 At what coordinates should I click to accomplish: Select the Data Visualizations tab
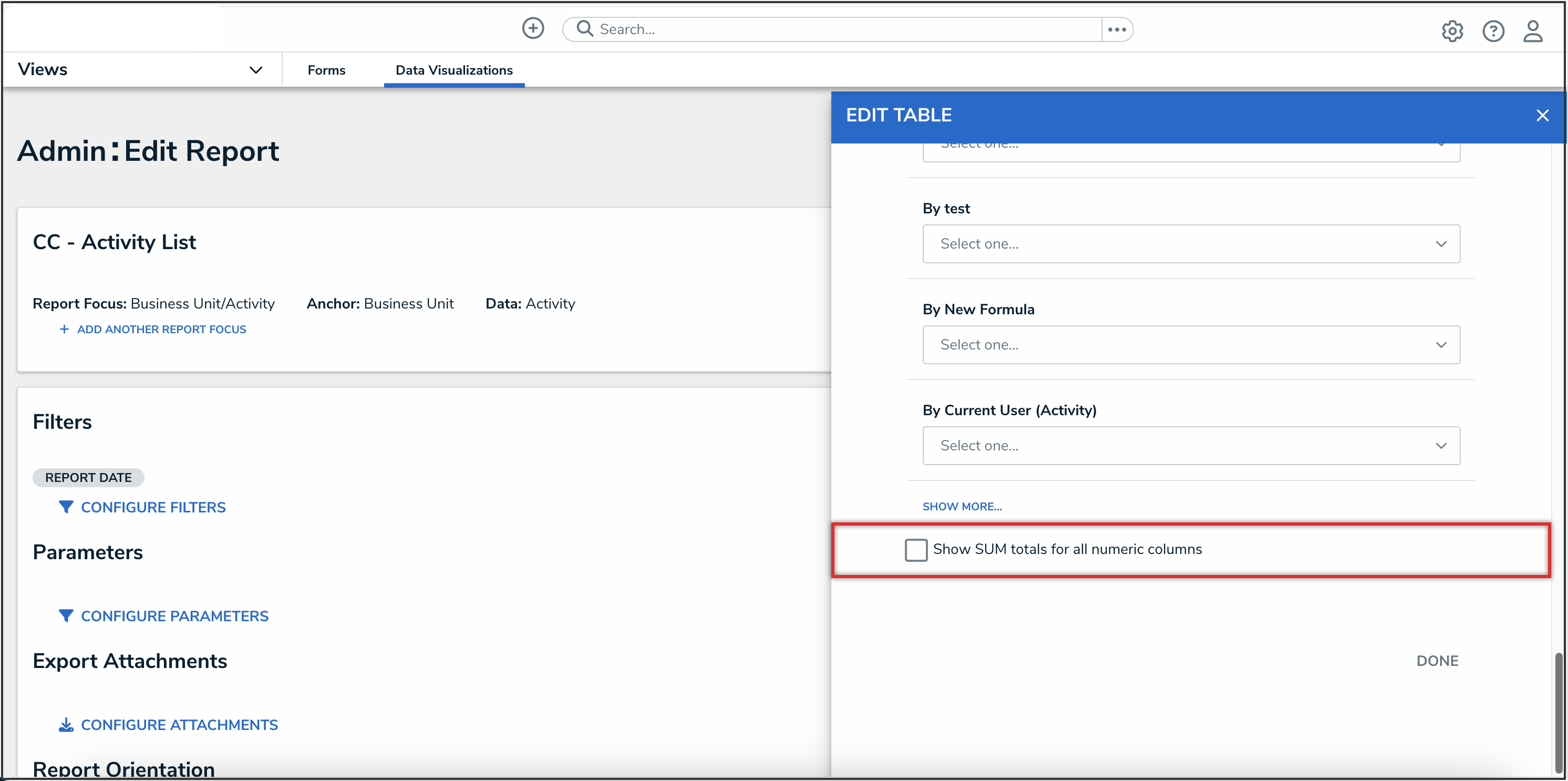point(453,70)
